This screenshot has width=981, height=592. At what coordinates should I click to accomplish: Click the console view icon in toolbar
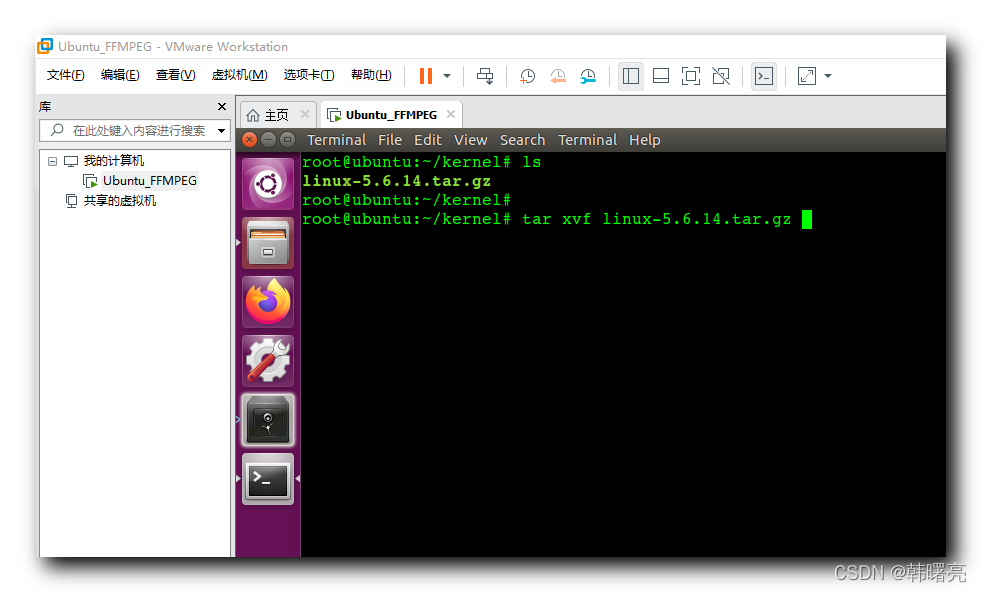click(x=763, y=76)
